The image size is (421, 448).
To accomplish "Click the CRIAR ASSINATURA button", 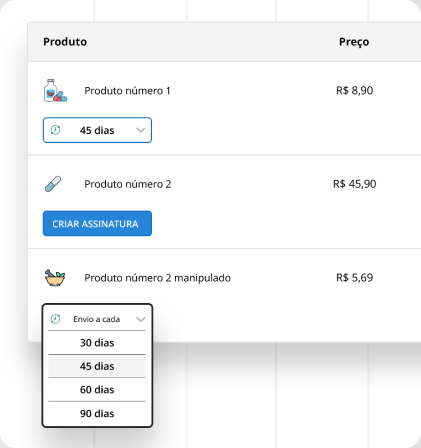I will [x=97, y=223].
